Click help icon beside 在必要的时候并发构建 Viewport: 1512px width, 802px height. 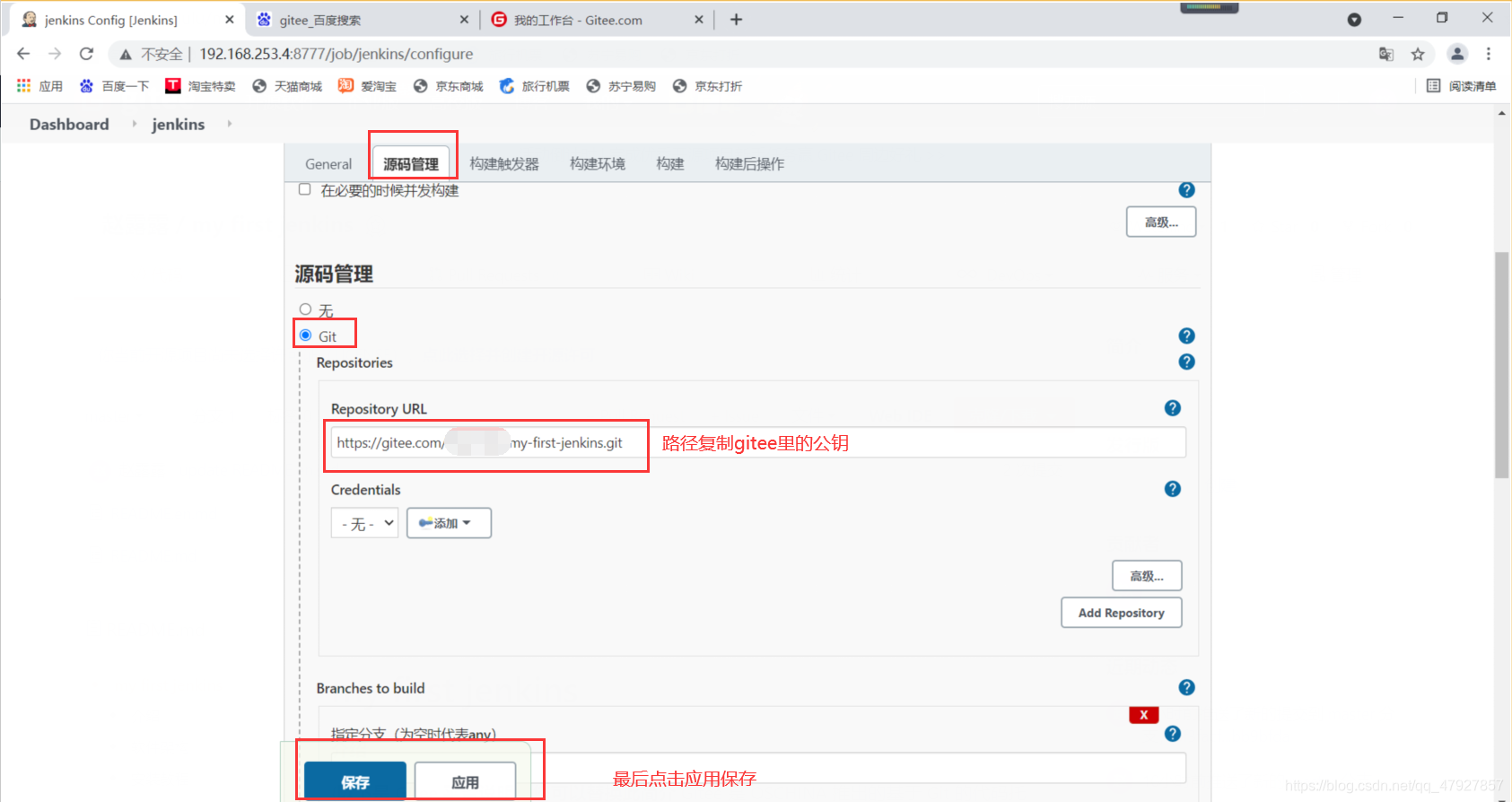(1186, 190)
